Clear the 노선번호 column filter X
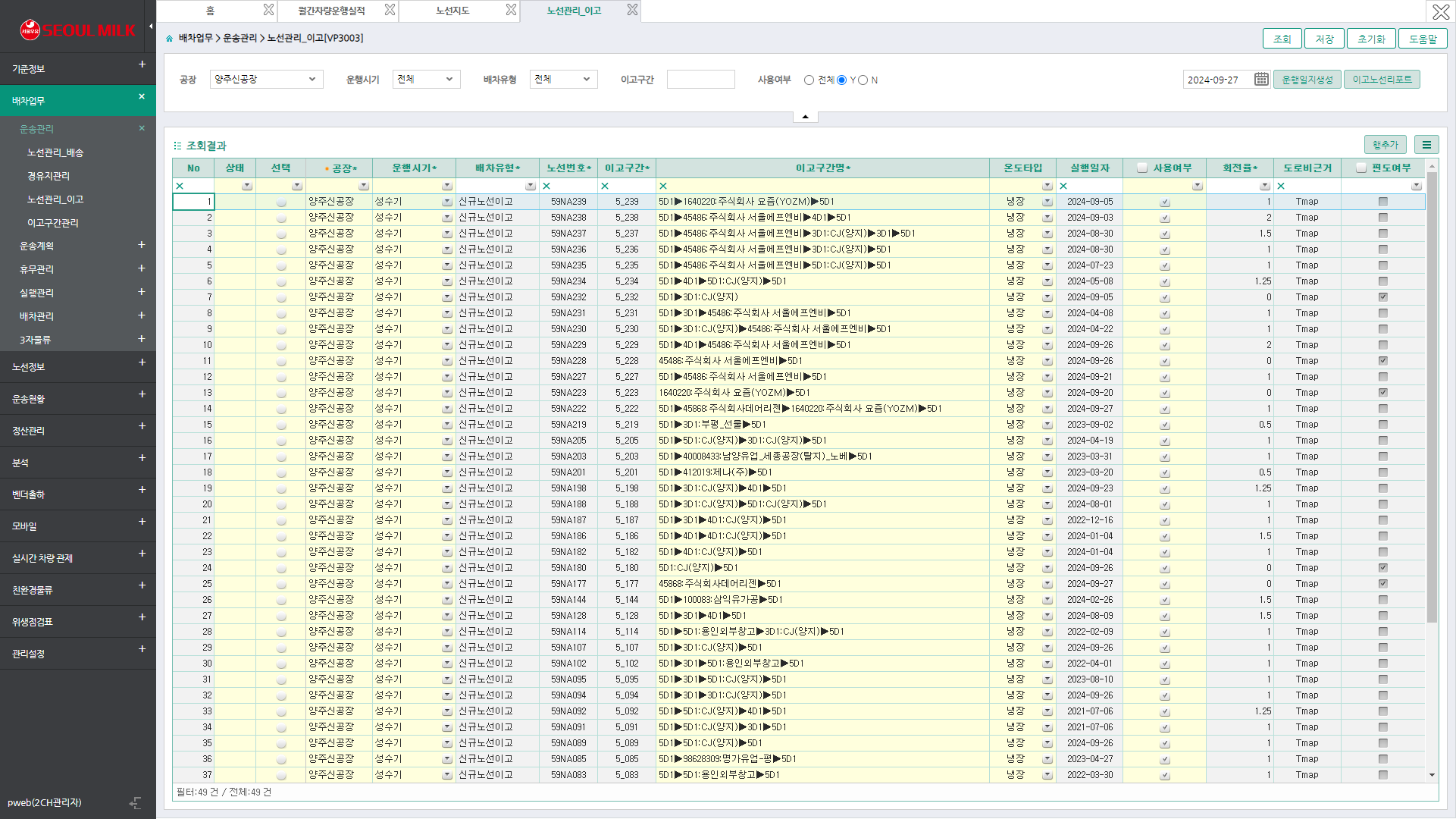1456x819 pixels. tap(546, 186)
